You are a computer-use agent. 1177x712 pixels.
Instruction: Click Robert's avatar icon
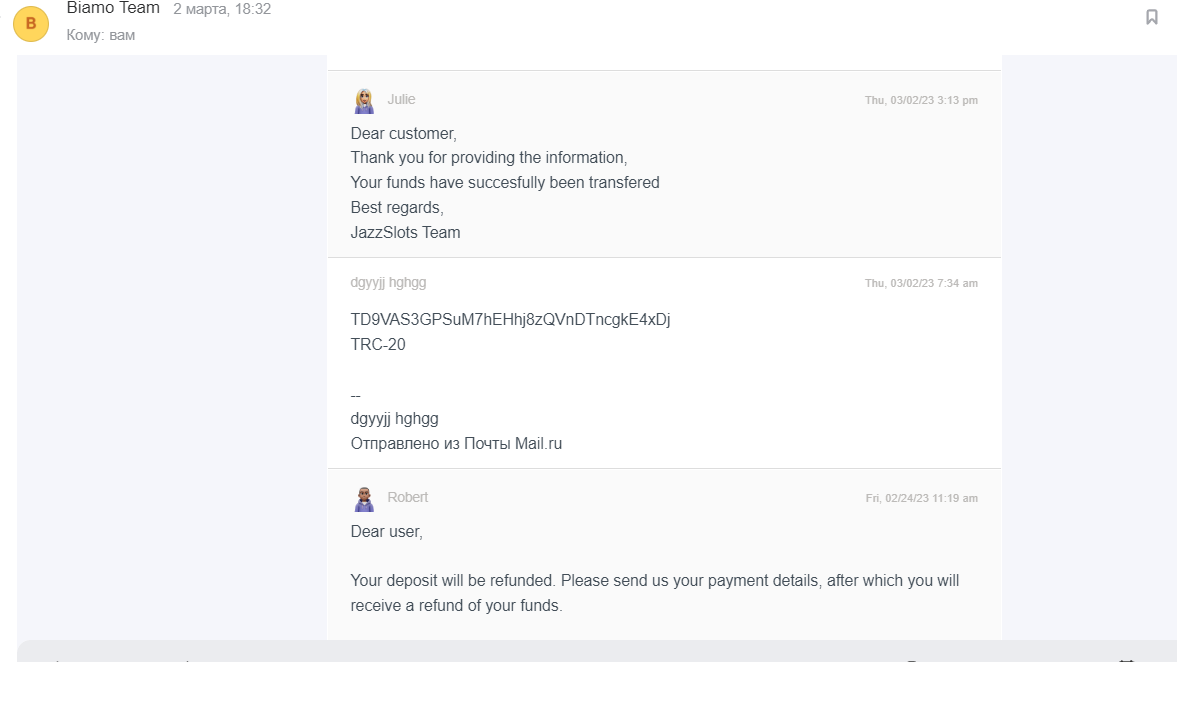pyautogui.click(x=364, y=498)
